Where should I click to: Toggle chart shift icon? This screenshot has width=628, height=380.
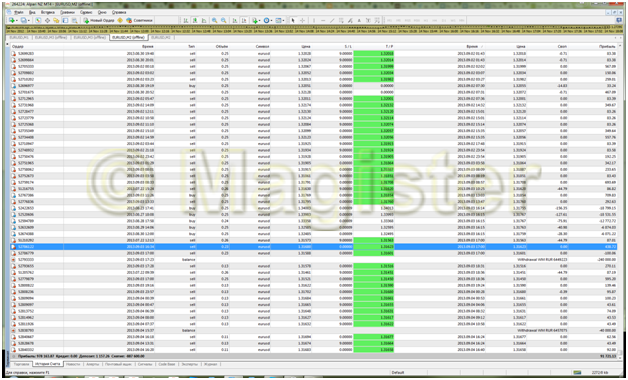244,20
